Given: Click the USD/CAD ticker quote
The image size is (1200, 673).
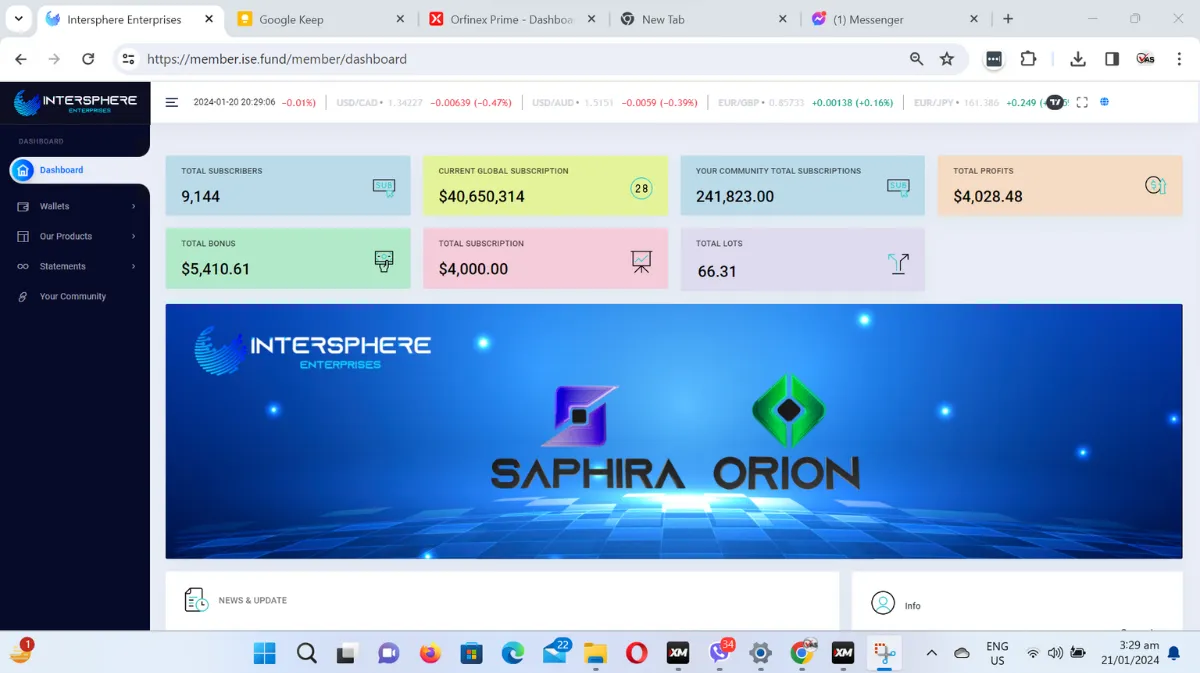Looking at the screenshot, I should coord(424,102).
